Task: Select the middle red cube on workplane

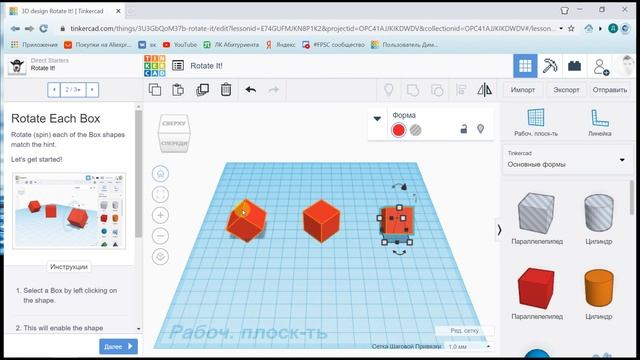Action: click(321, 221)
